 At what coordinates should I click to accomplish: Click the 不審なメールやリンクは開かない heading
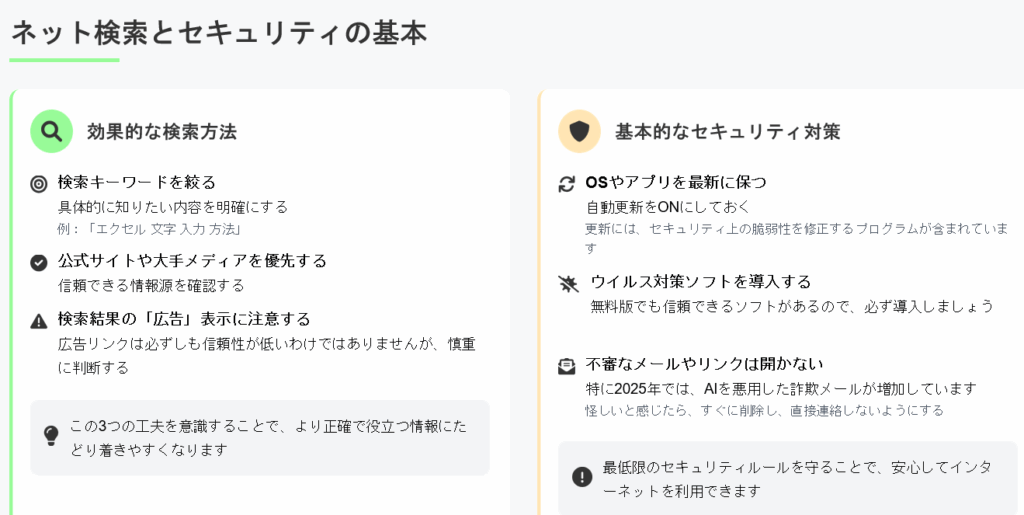coord(704,363)
